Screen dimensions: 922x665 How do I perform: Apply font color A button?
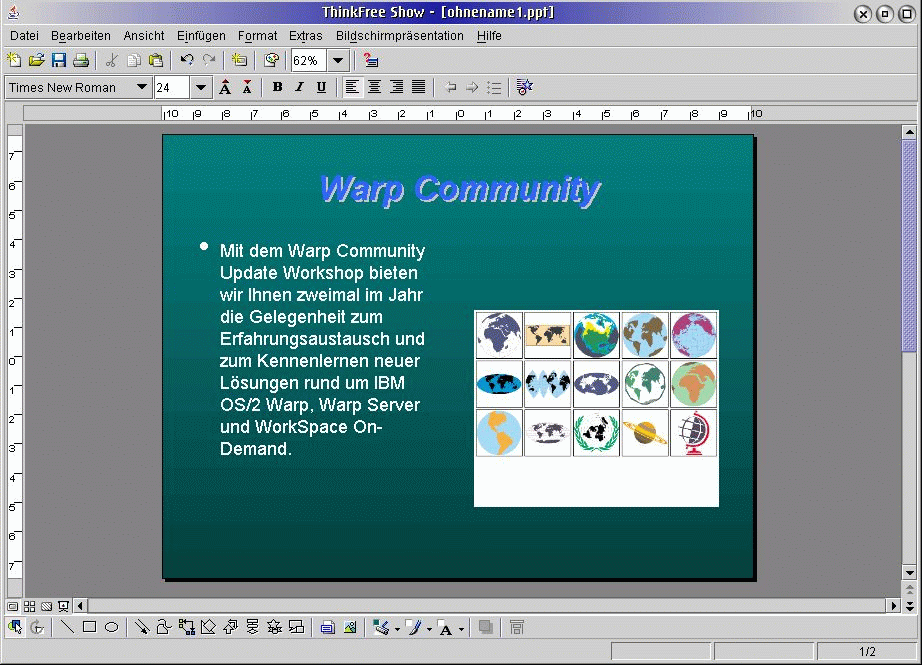tap(446, 629)
